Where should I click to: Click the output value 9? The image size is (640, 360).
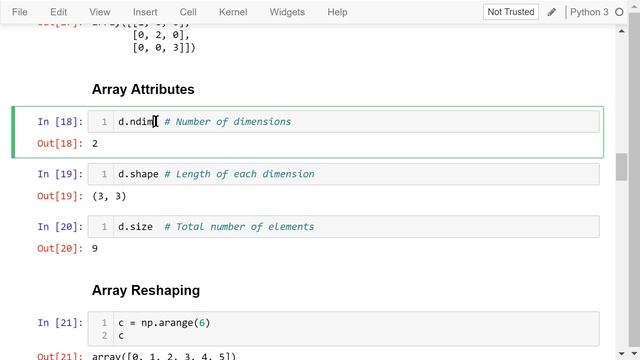click(95, 249)
